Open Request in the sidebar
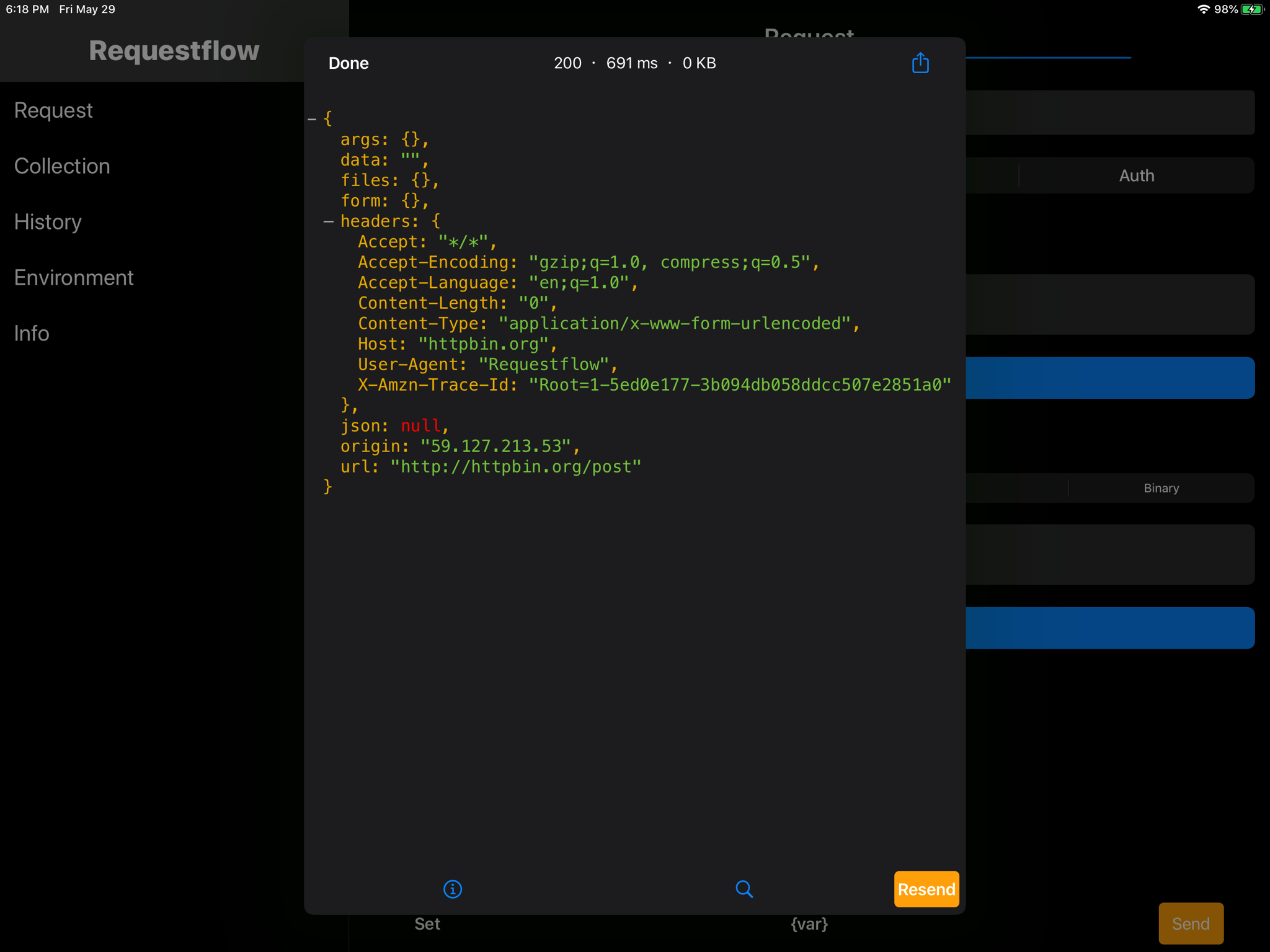This screenshot has width=1270, height=952. pos(53,110)
